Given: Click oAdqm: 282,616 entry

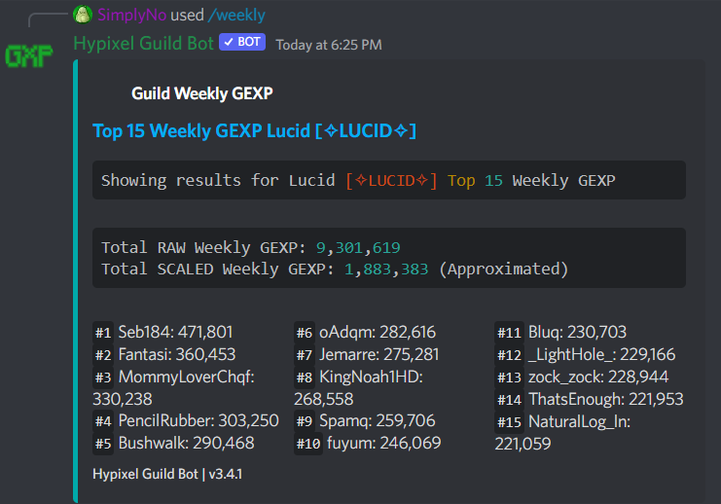Looking at the screenshot, I should coord(378,332).
